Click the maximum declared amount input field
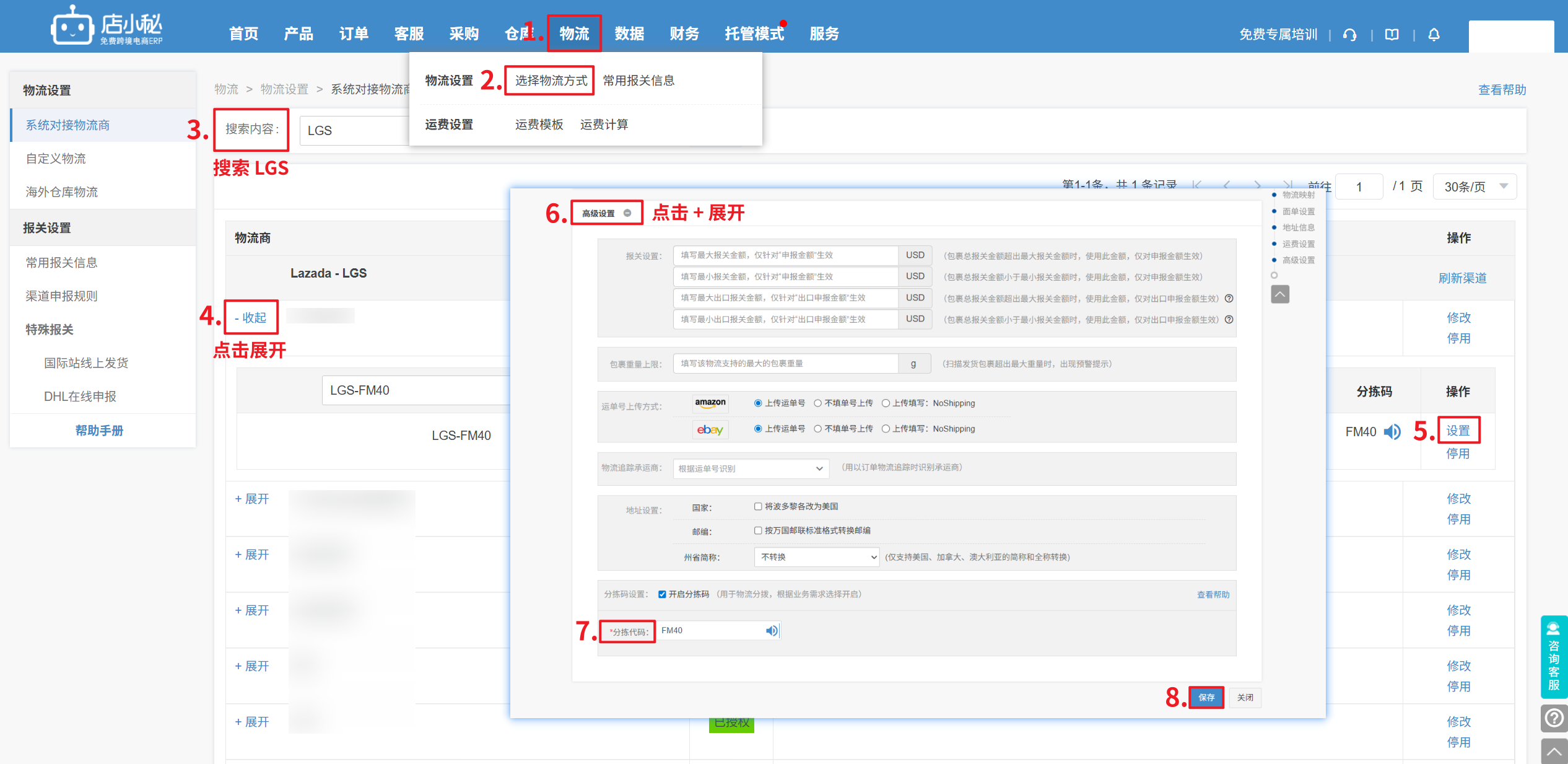 (785, 255)
